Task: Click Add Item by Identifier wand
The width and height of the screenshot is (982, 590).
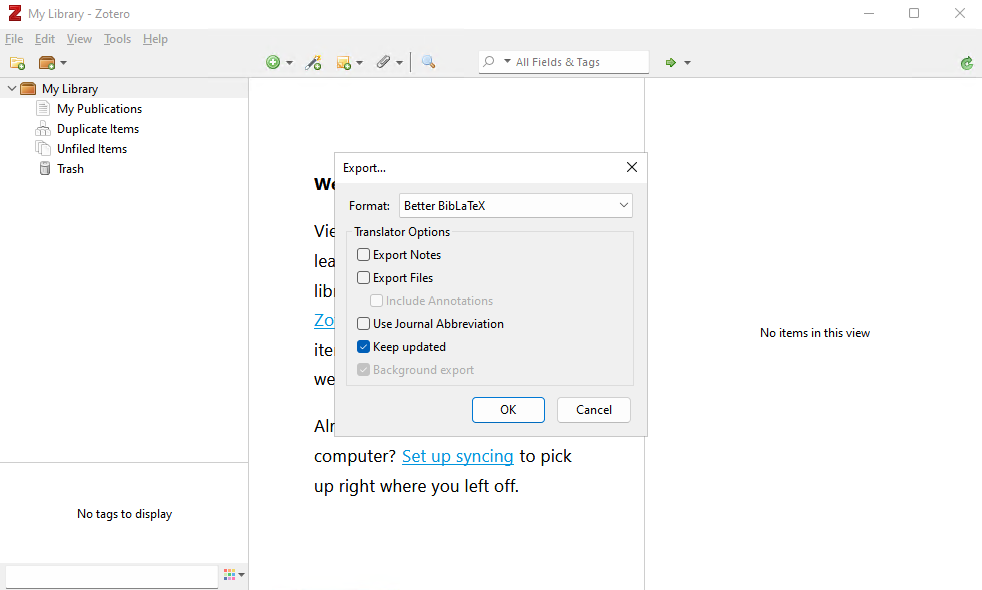Action: [x=313, y=62]
